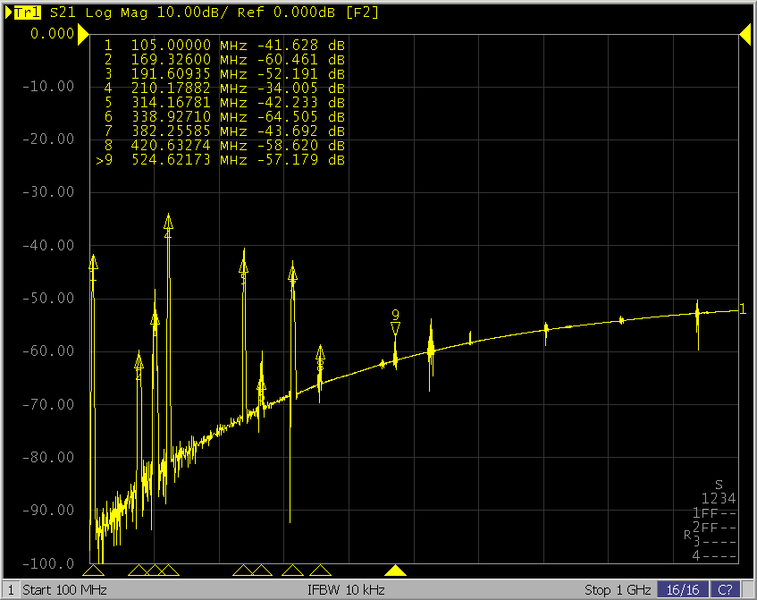This screenshot has width=757, height=600.
Task: Click the right-side reference position triangle
Action: pos(745,33)
